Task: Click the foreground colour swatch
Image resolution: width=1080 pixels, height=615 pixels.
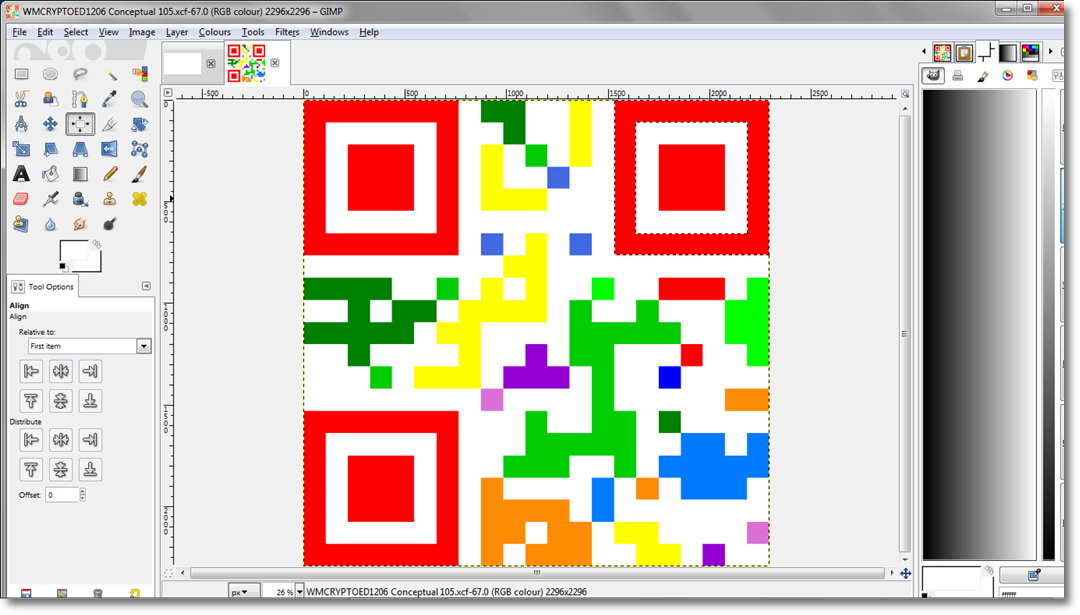Action: pos(73,251)
